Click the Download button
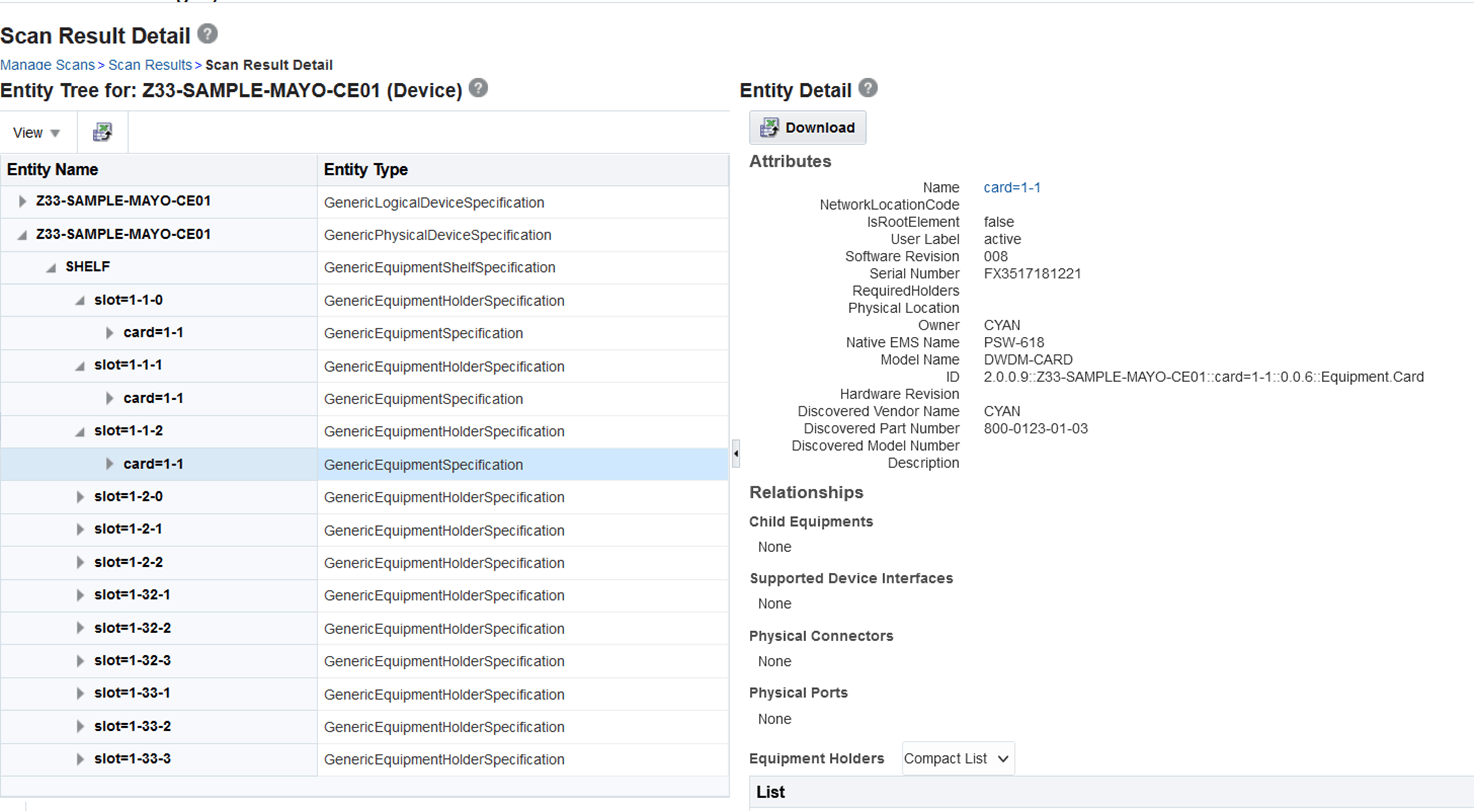 (x=808, y=127)
